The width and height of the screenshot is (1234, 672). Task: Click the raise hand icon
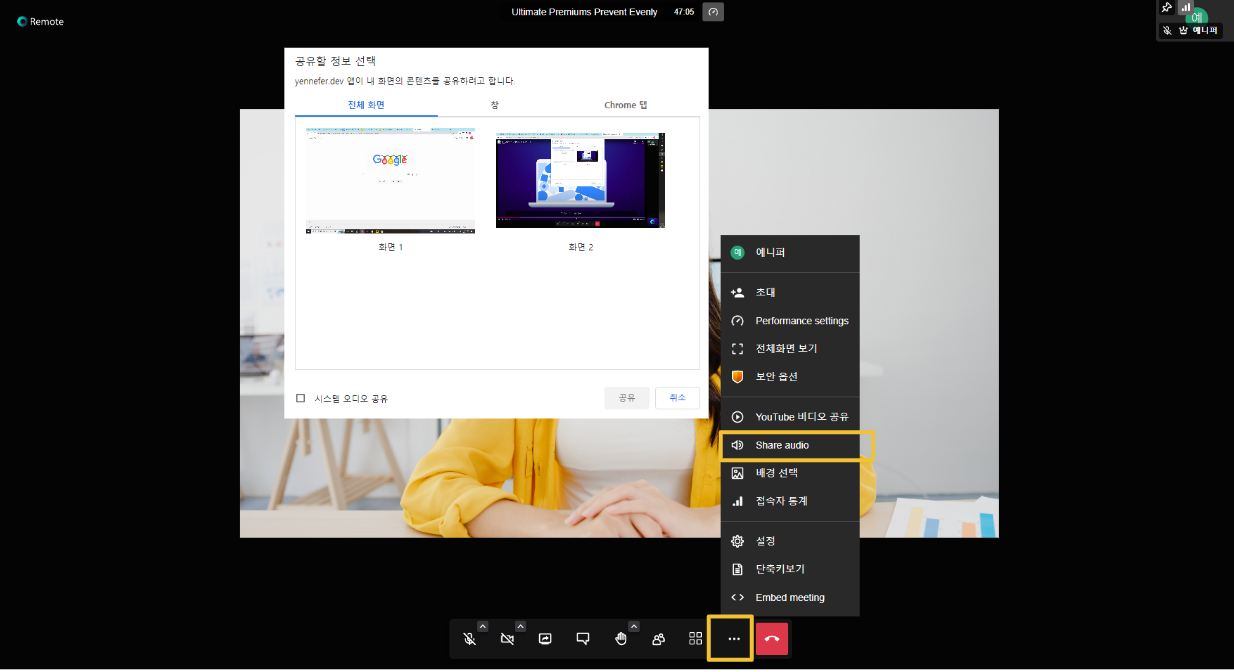coord(620,639)
